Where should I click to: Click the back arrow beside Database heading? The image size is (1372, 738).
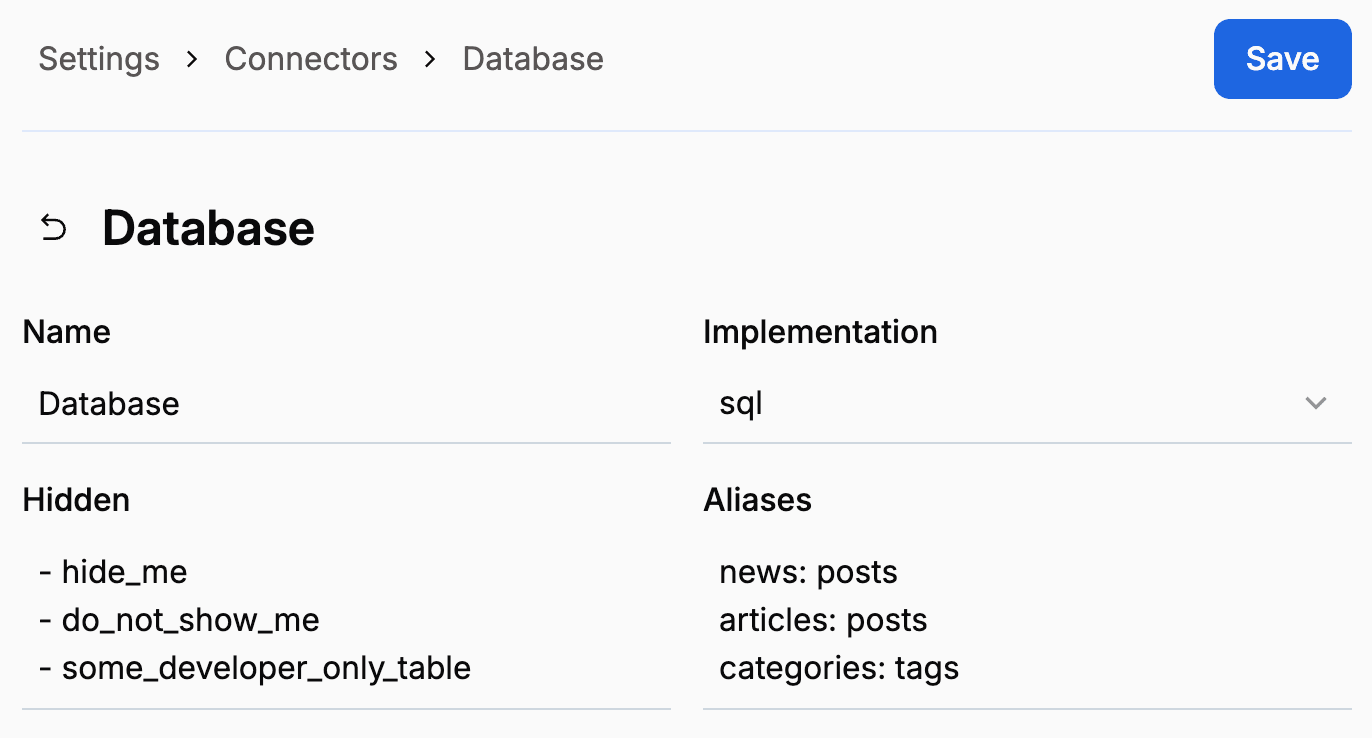pyautogui.click(x=52, y=227)
